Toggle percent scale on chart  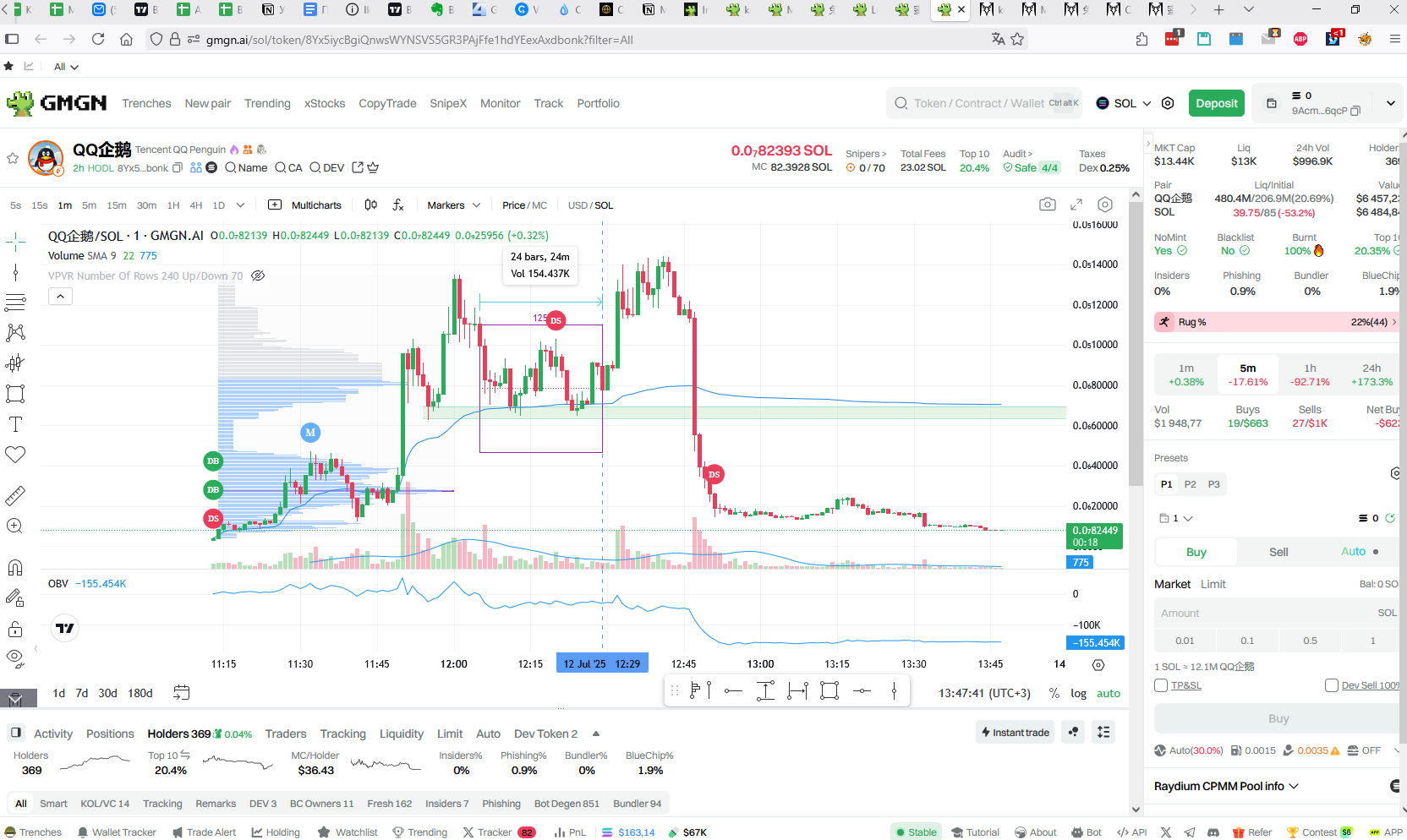[1054, 693]
